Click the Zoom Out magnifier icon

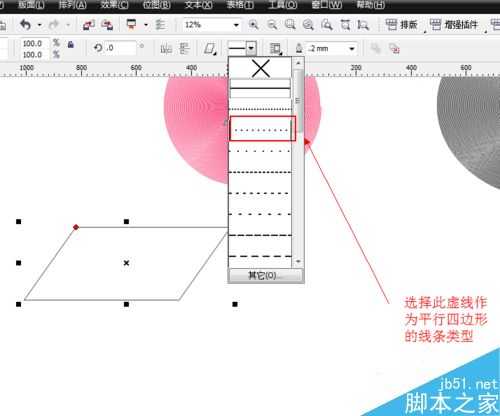pyautogui.click(x=272, y=24)
